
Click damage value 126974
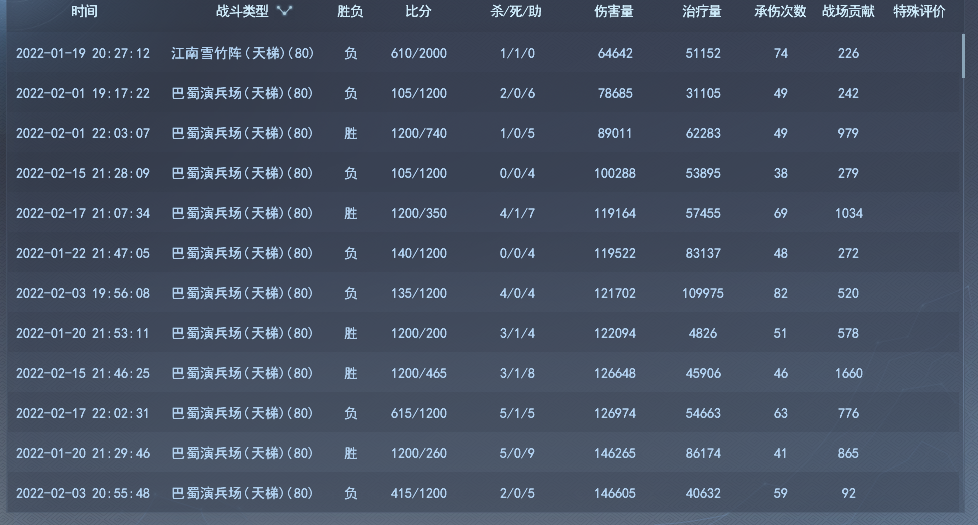pyautogui.click(x=615, y=413)
